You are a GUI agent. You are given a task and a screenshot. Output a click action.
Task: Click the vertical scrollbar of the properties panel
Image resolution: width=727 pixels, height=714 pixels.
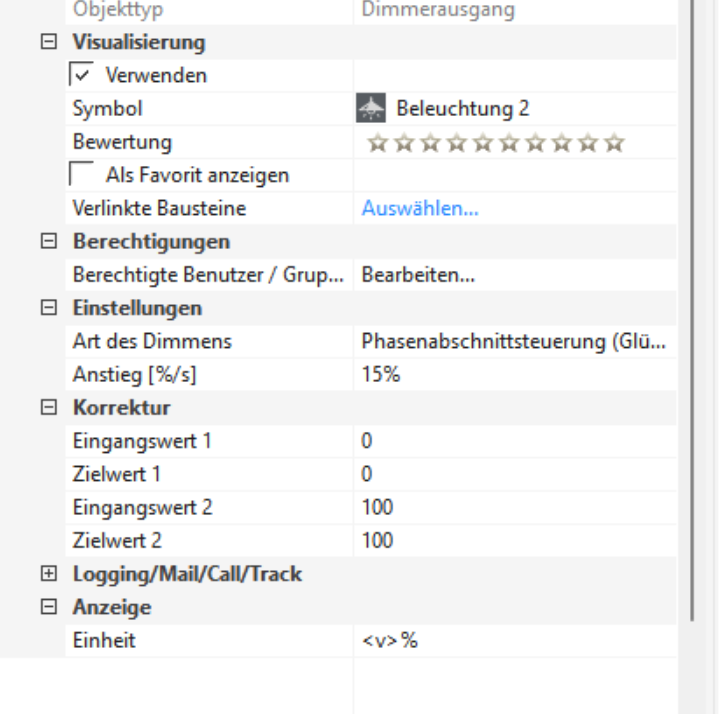[x=693, y=300]
